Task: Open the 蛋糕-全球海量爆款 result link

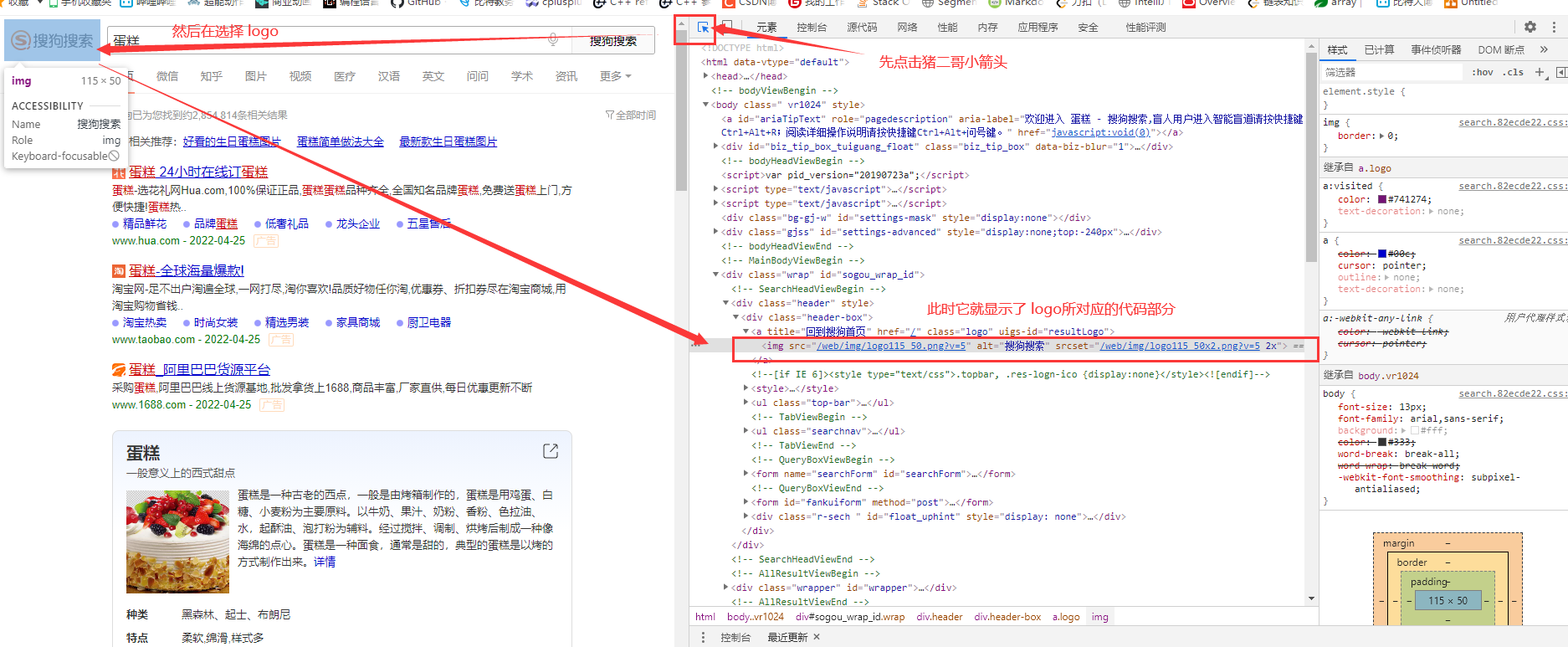Action: click(x=187, y=270)
